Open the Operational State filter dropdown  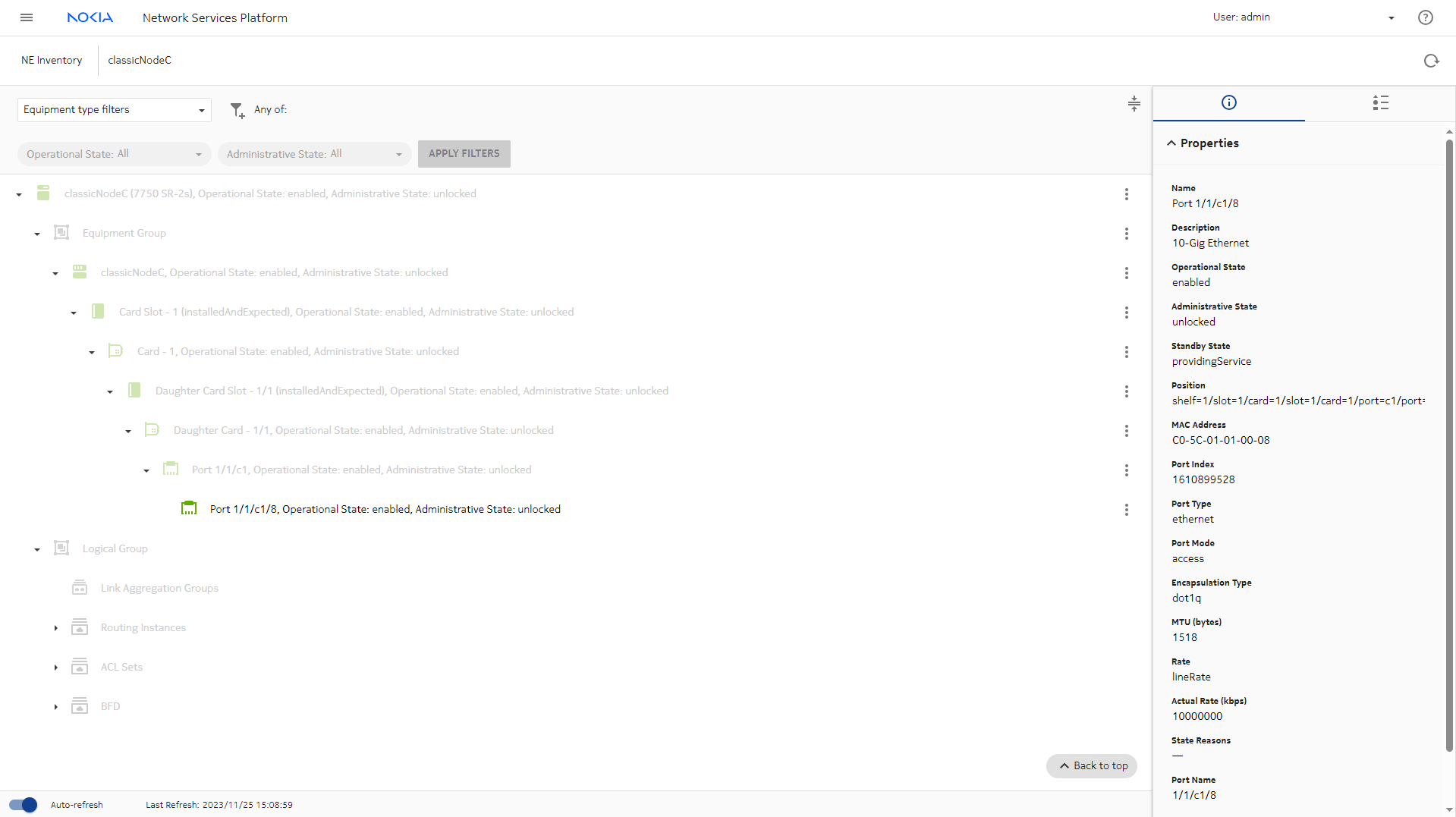114,154
